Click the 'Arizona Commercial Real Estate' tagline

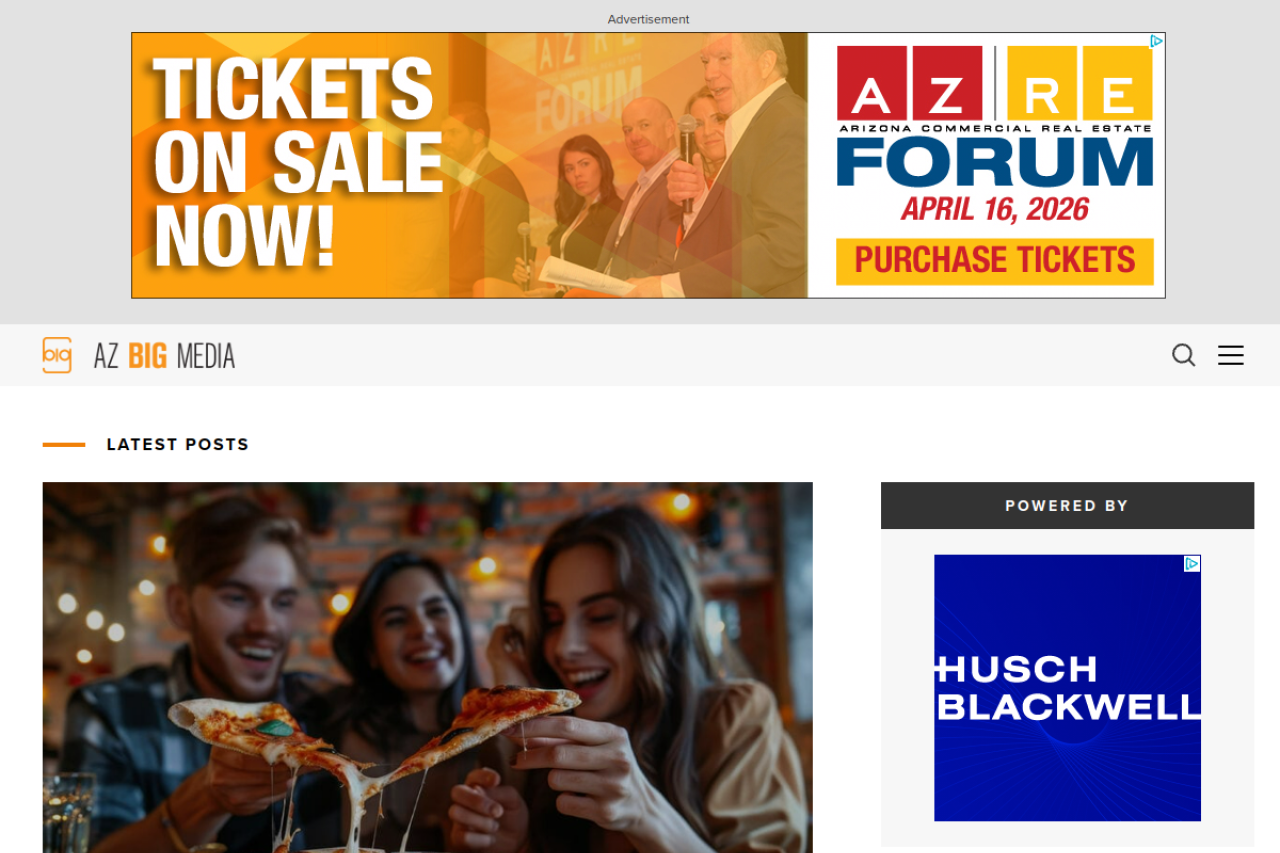click(995, 128)
